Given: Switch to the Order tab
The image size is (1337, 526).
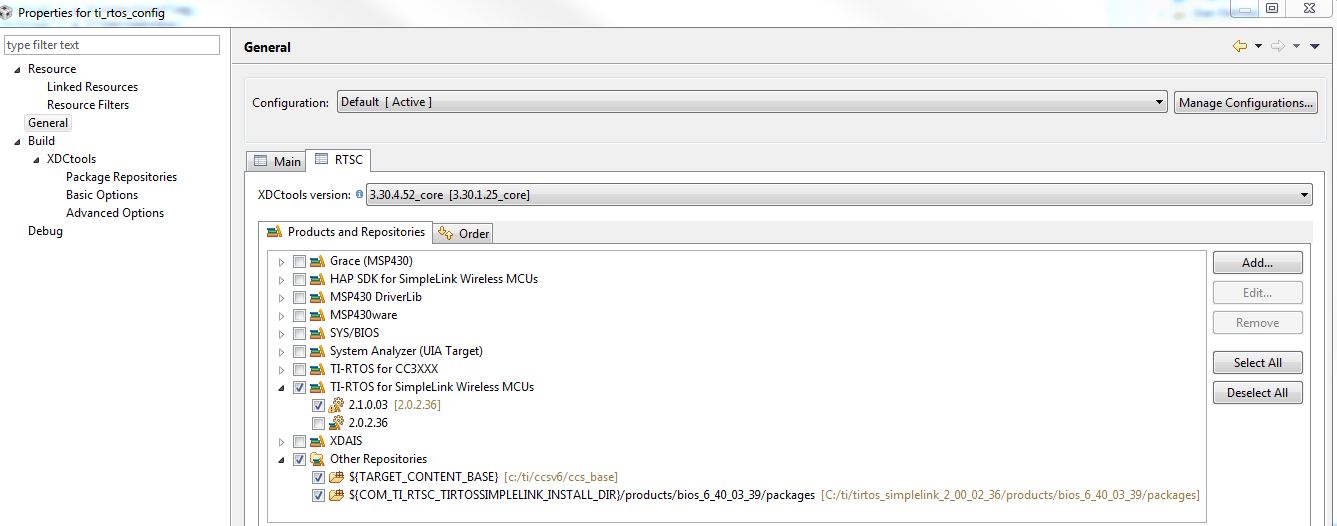Looking at the screenshot, I should (464, 234).
